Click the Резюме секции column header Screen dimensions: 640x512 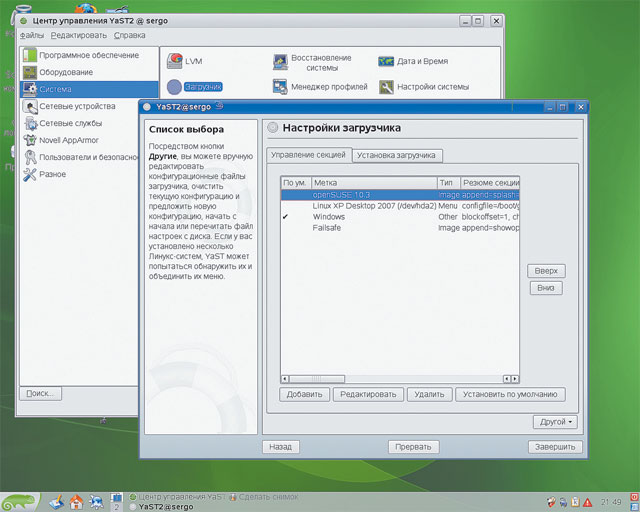coord(490,183)
